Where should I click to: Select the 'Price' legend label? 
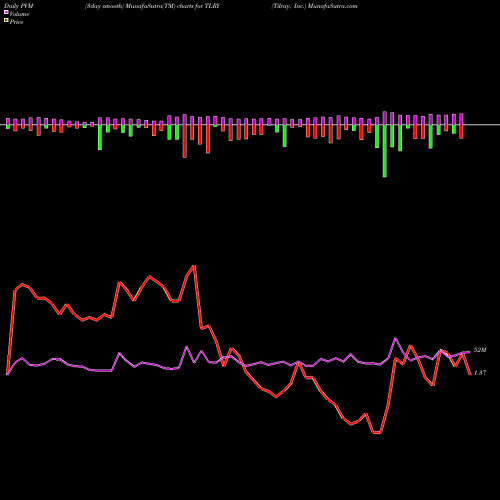click(16, 22)
